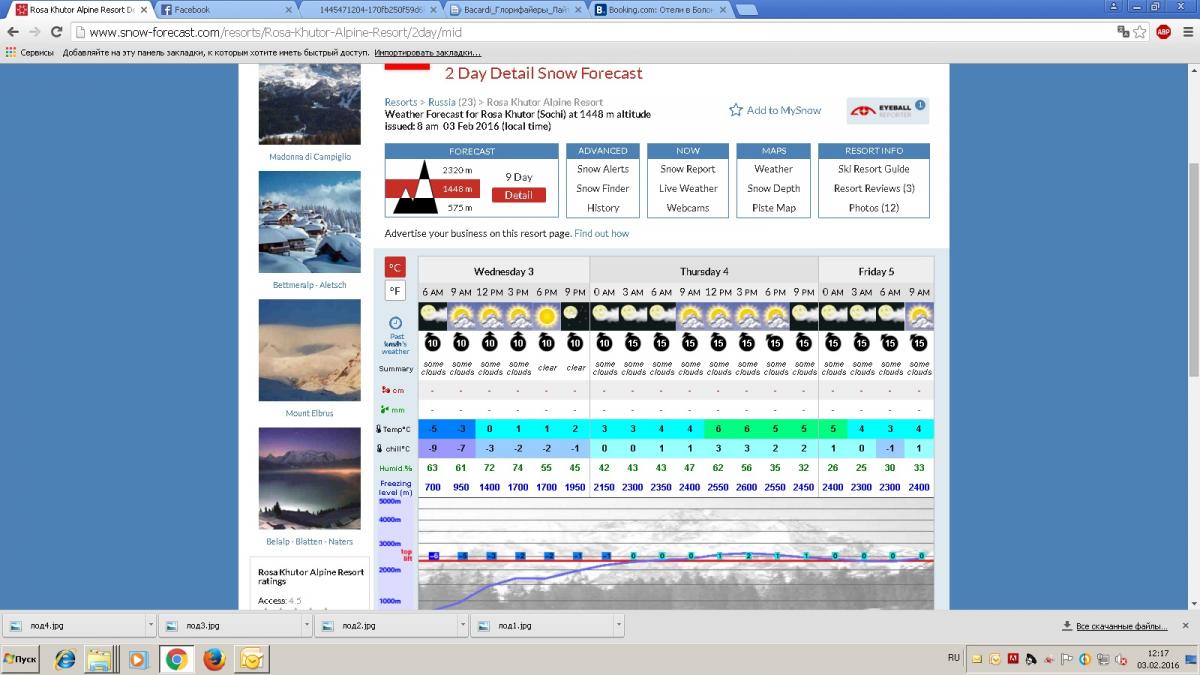Screen dimensions: 1200x675
Task: Open Outlook from the taskbar
Action: (251, 660)
